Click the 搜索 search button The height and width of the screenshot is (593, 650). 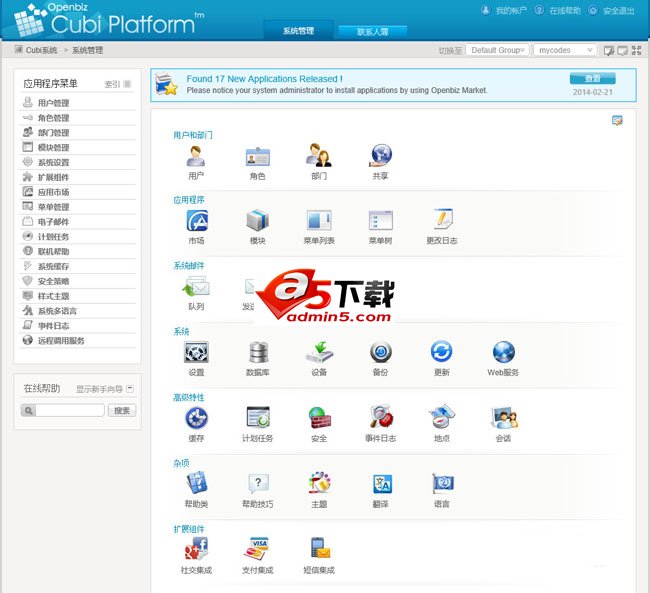pyautogui.click(x=122, y=411)
